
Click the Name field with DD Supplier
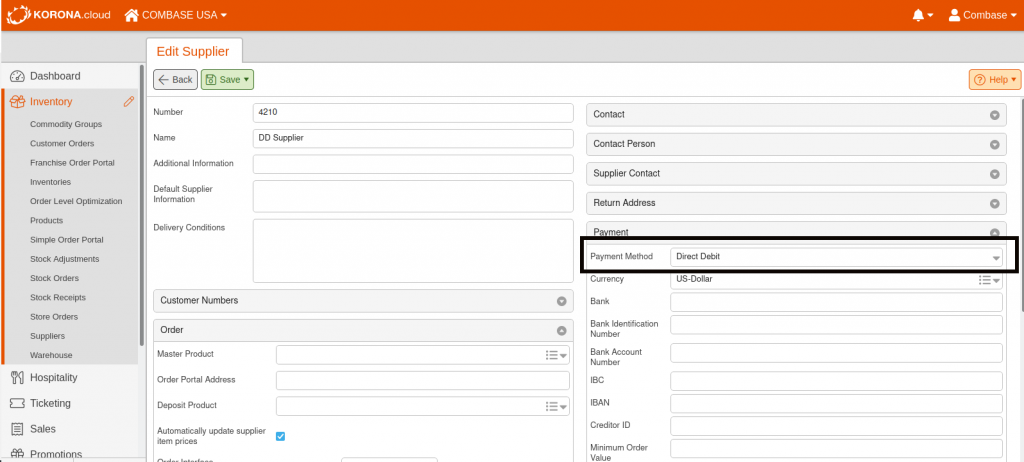[413, 139]
